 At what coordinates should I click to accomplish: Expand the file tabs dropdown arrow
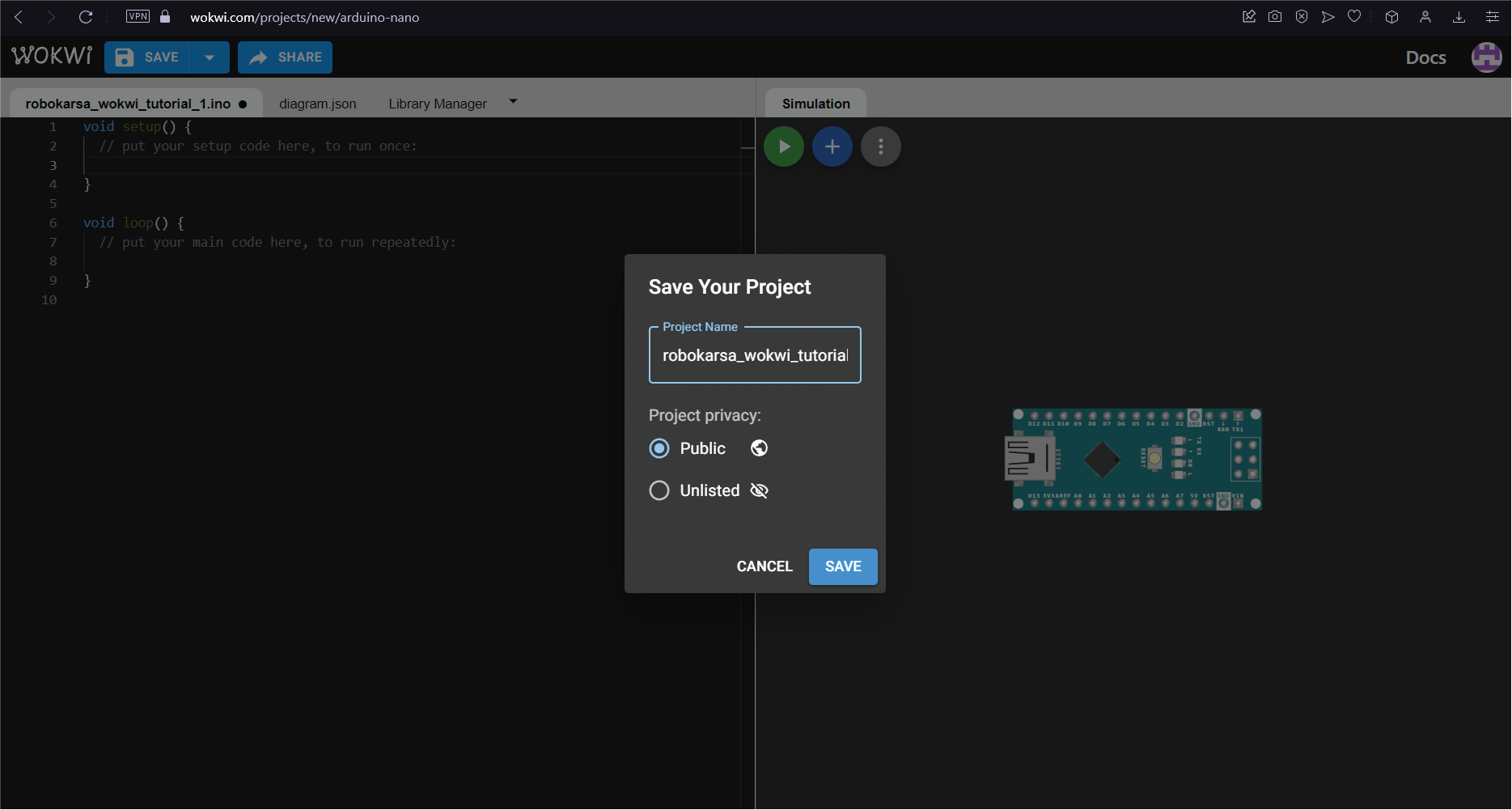point(513,101)
